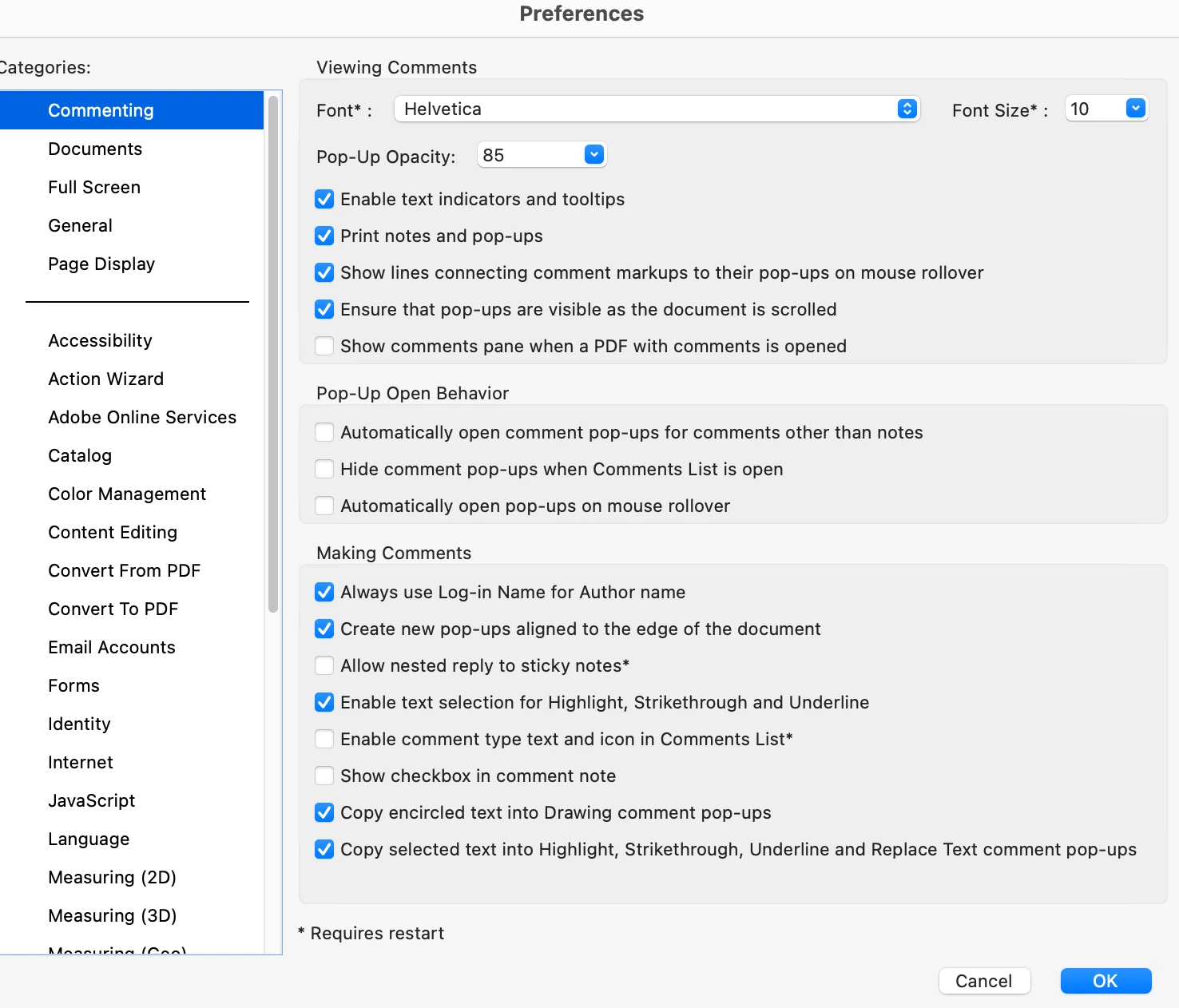Disable text indicators and tooltips
Viewport: 1179px width, 1008px height.
tap(324, 199)
